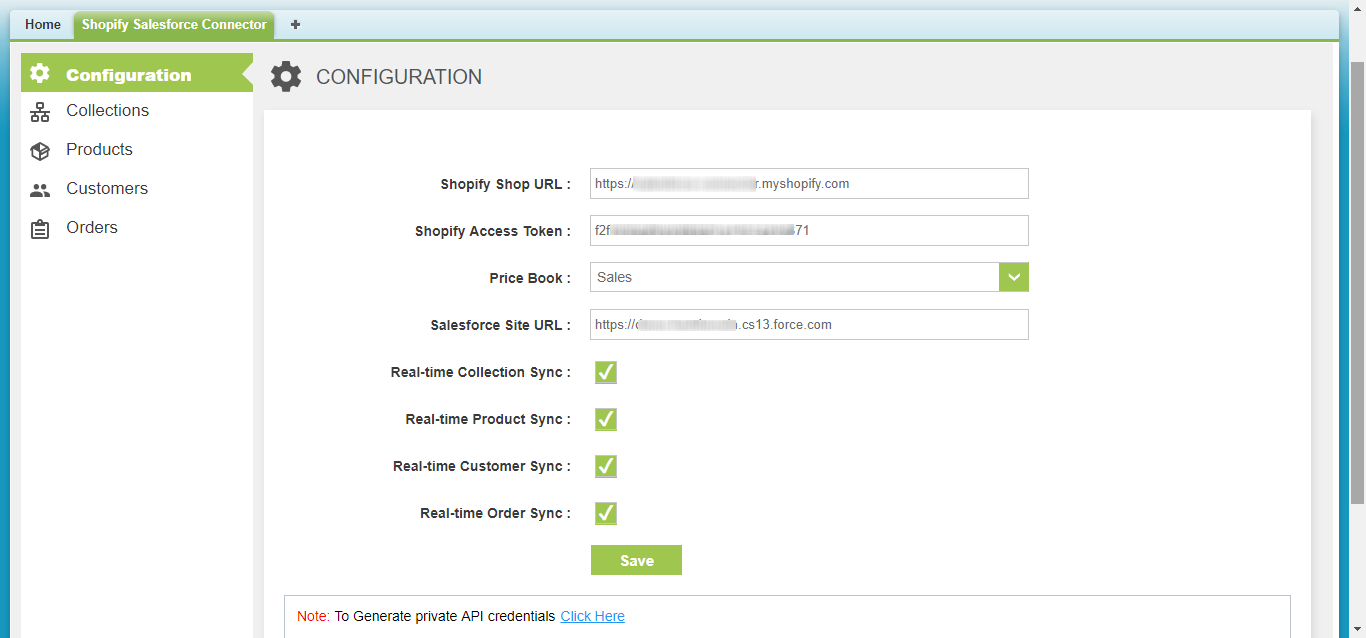Click the gear icon beside CONFIGURATION heading
This screenshot has width=1366, height=638.
(286, 77)
